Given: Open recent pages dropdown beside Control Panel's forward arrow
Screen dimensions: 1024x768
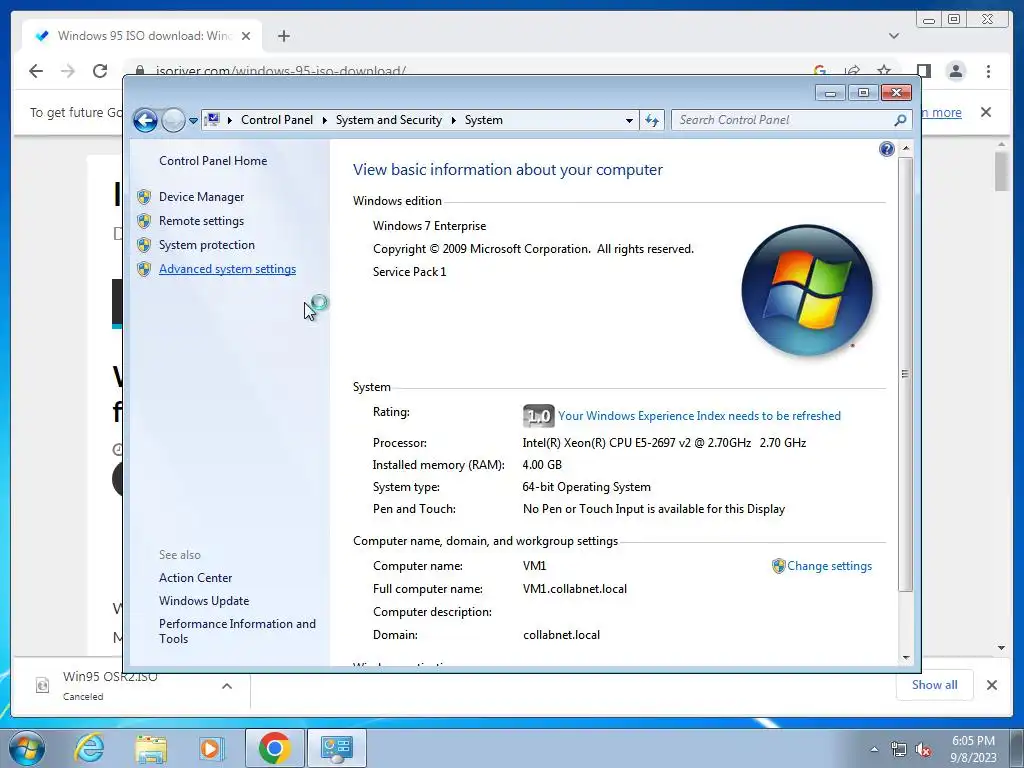Looking at the screenshot, I should [x=193, y=121].
